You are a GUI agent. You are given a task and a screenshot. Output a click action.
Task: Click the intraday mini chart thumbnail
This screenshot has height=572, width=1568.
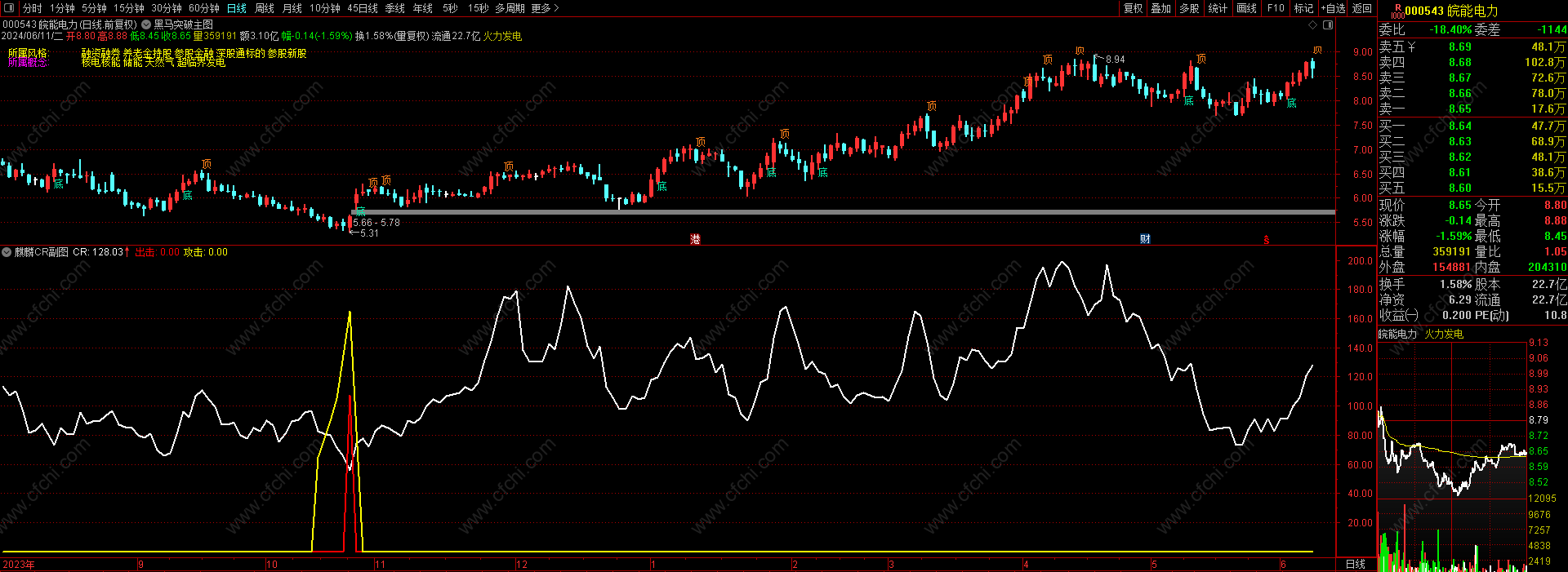coord(1452,457)
